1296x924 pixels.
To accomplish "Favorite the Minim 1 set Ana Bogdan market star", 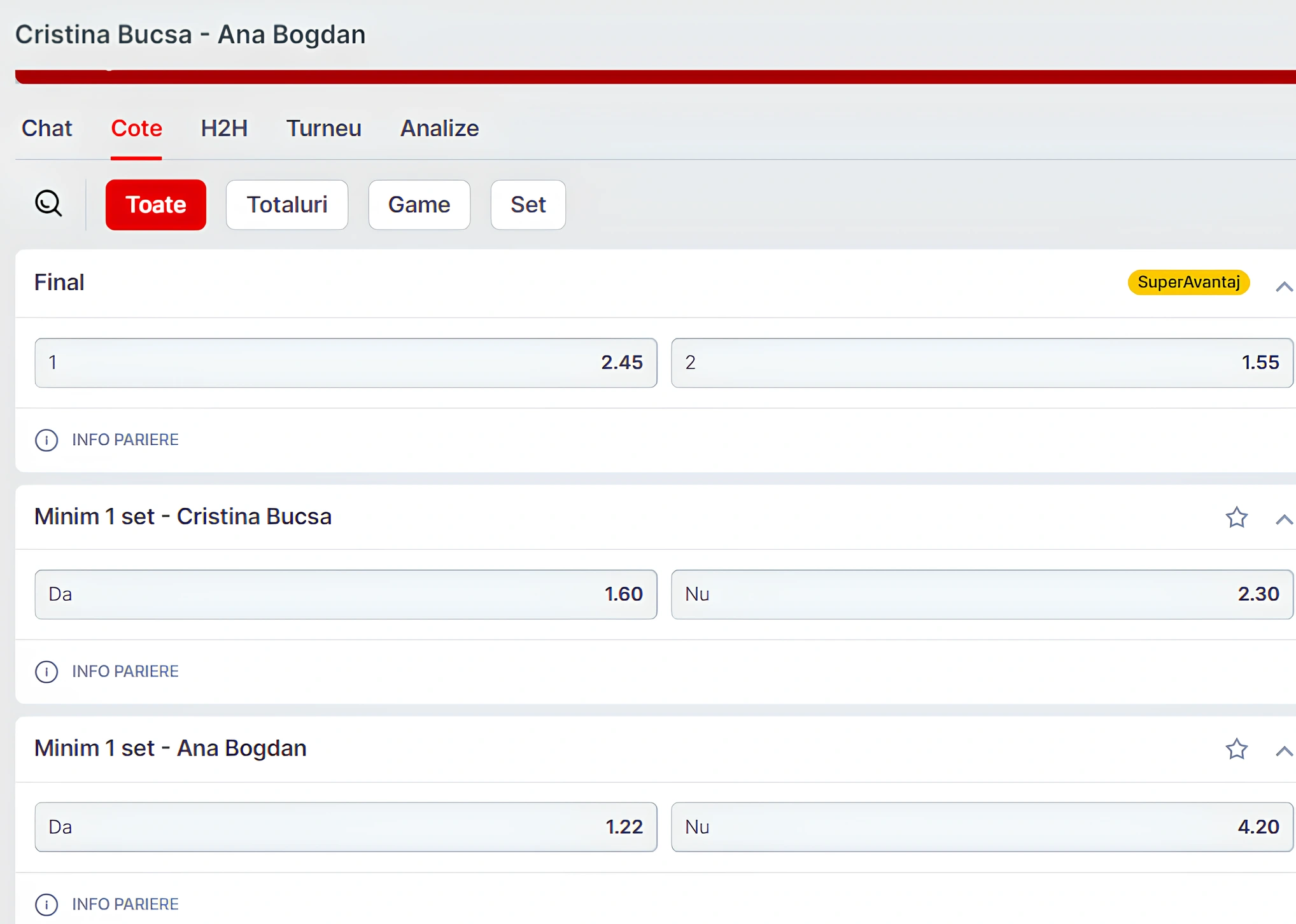I will 1236,749.
